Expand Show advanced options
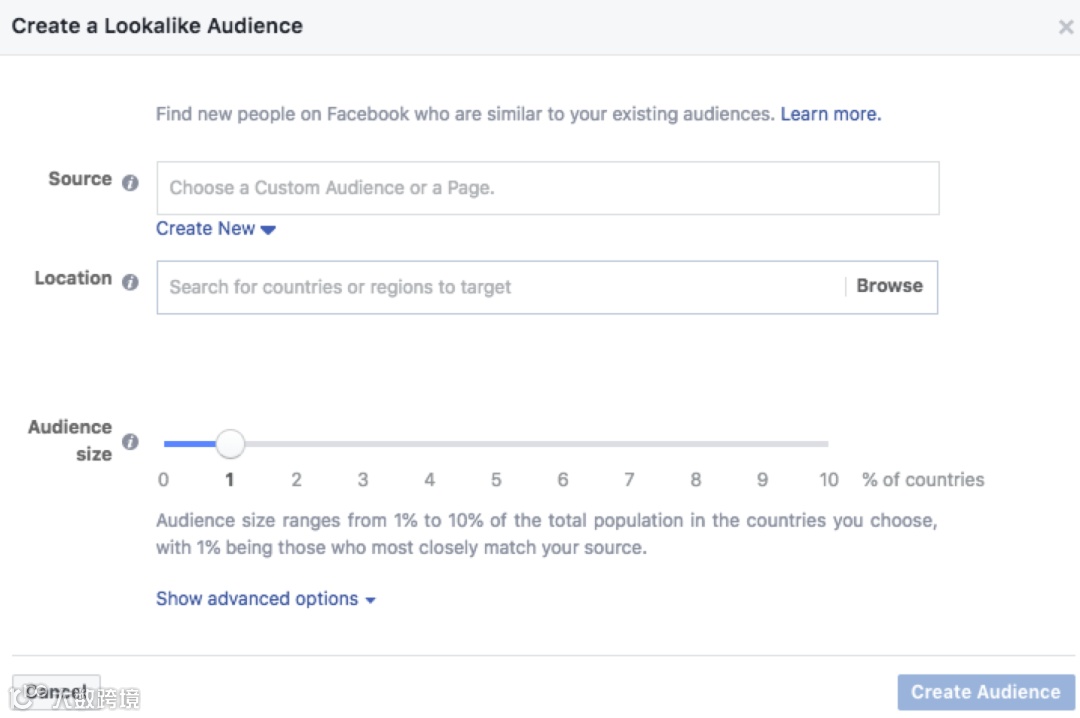 click(x=255, y=598)
